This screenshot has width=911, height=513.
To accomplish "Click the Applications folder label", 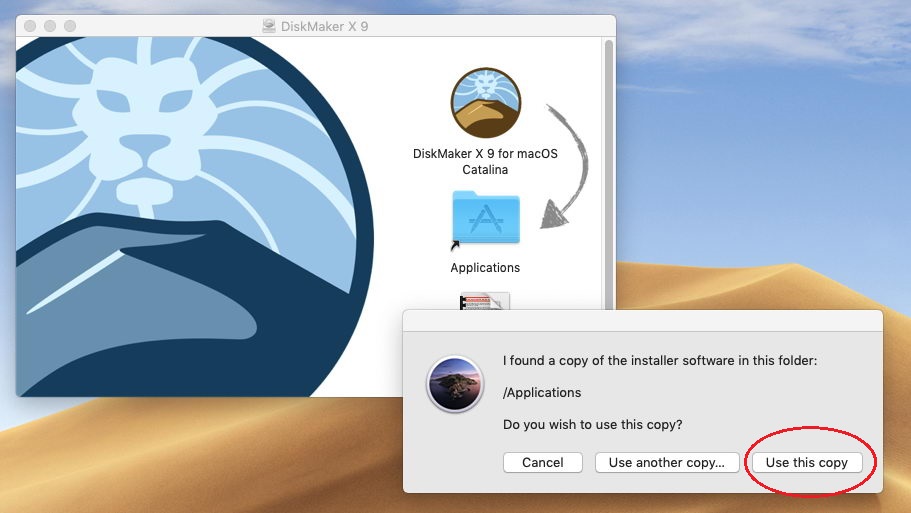I will click(485, 268).
